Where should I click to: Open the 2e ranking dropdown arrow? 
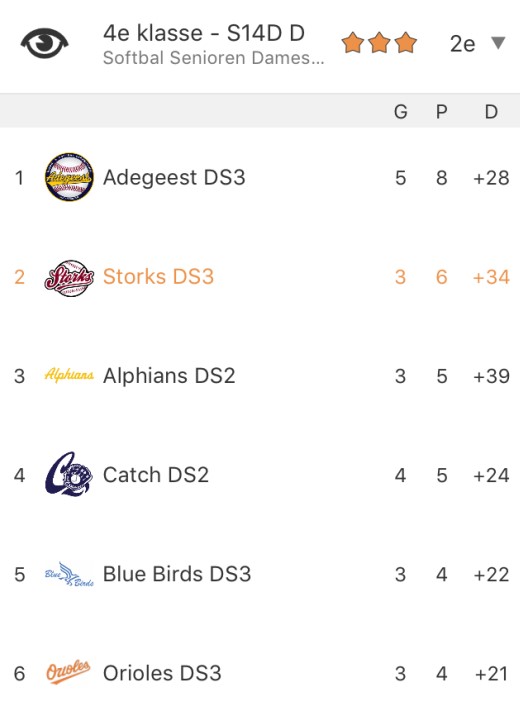[x=498, y=43]
